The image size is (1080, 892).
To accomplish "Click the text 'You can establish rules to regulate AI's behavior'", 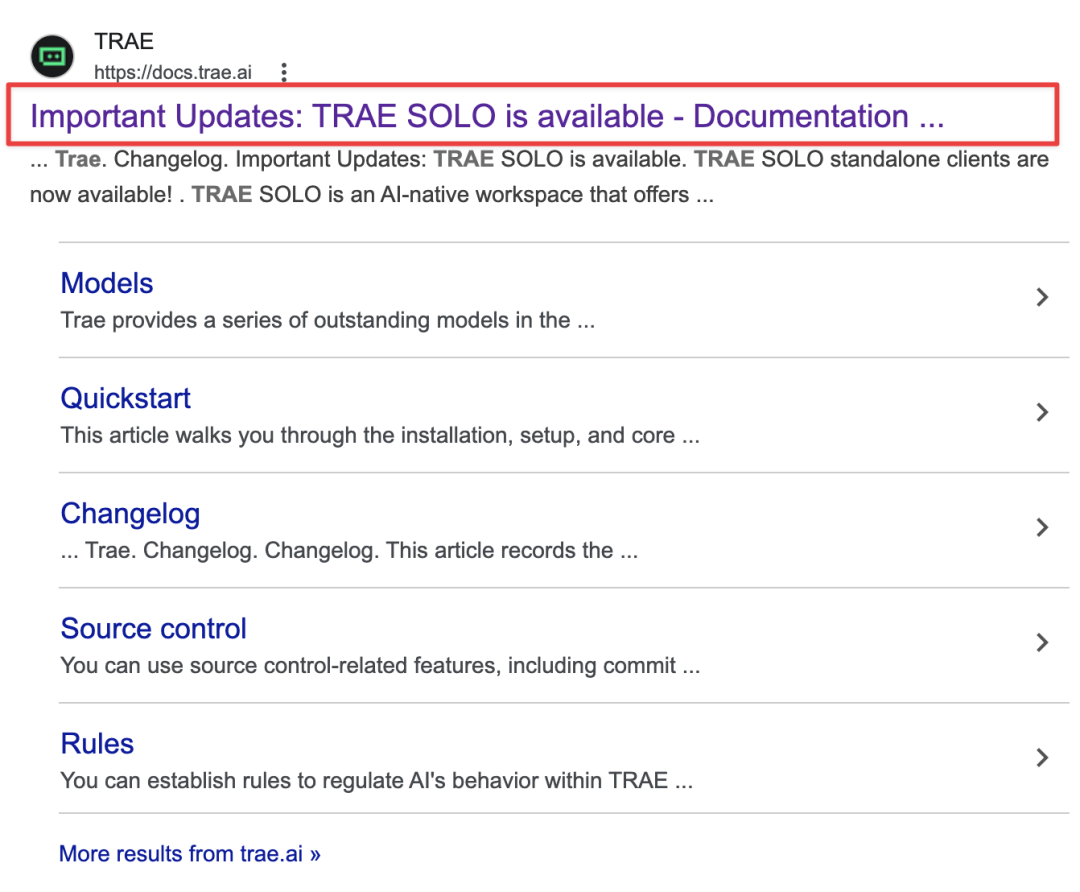I will pos(377,780).
